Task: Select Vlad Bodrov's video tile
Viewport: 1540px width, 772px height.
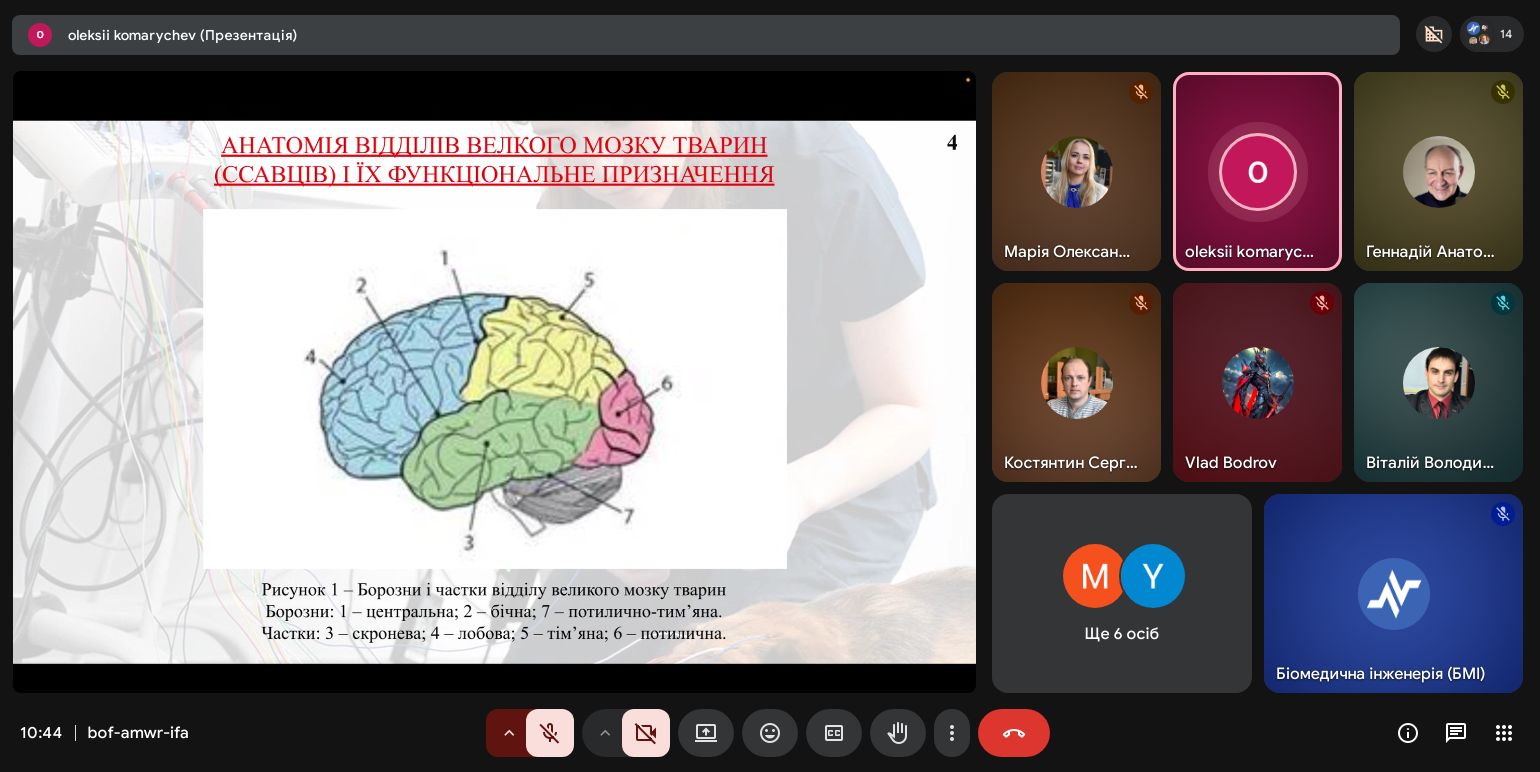Action: [1257, 382]
